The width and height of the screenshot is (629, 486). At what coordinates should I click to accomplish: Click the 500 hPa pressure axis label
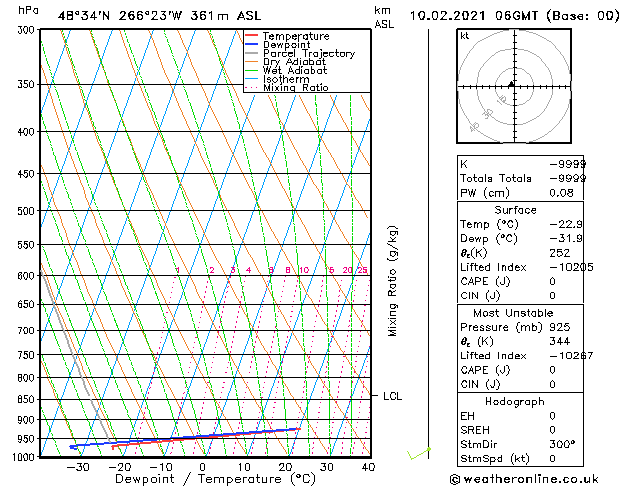point(26,211)
